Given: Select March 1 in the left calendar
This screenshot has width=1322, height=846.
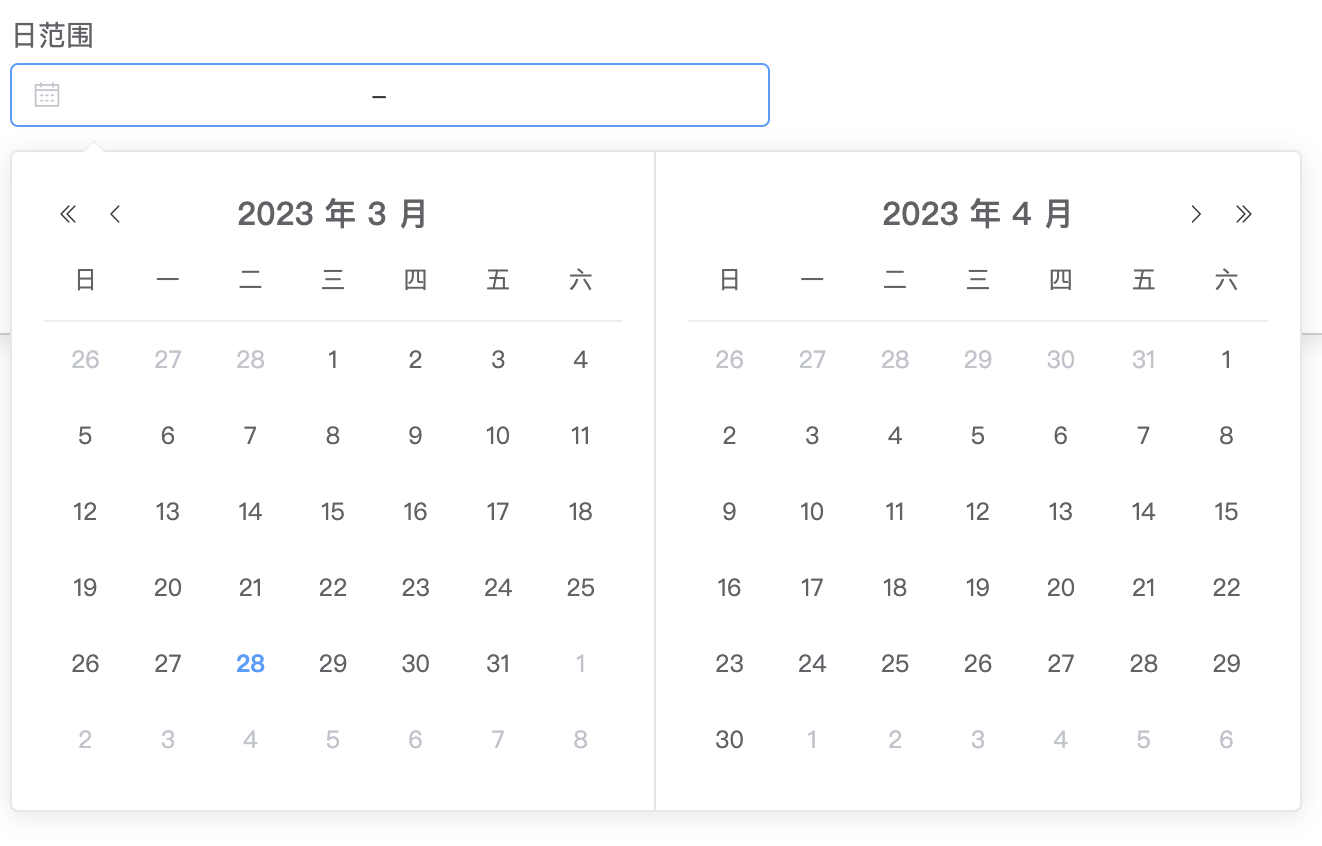Looking at the screenshot, I should 333,360.
